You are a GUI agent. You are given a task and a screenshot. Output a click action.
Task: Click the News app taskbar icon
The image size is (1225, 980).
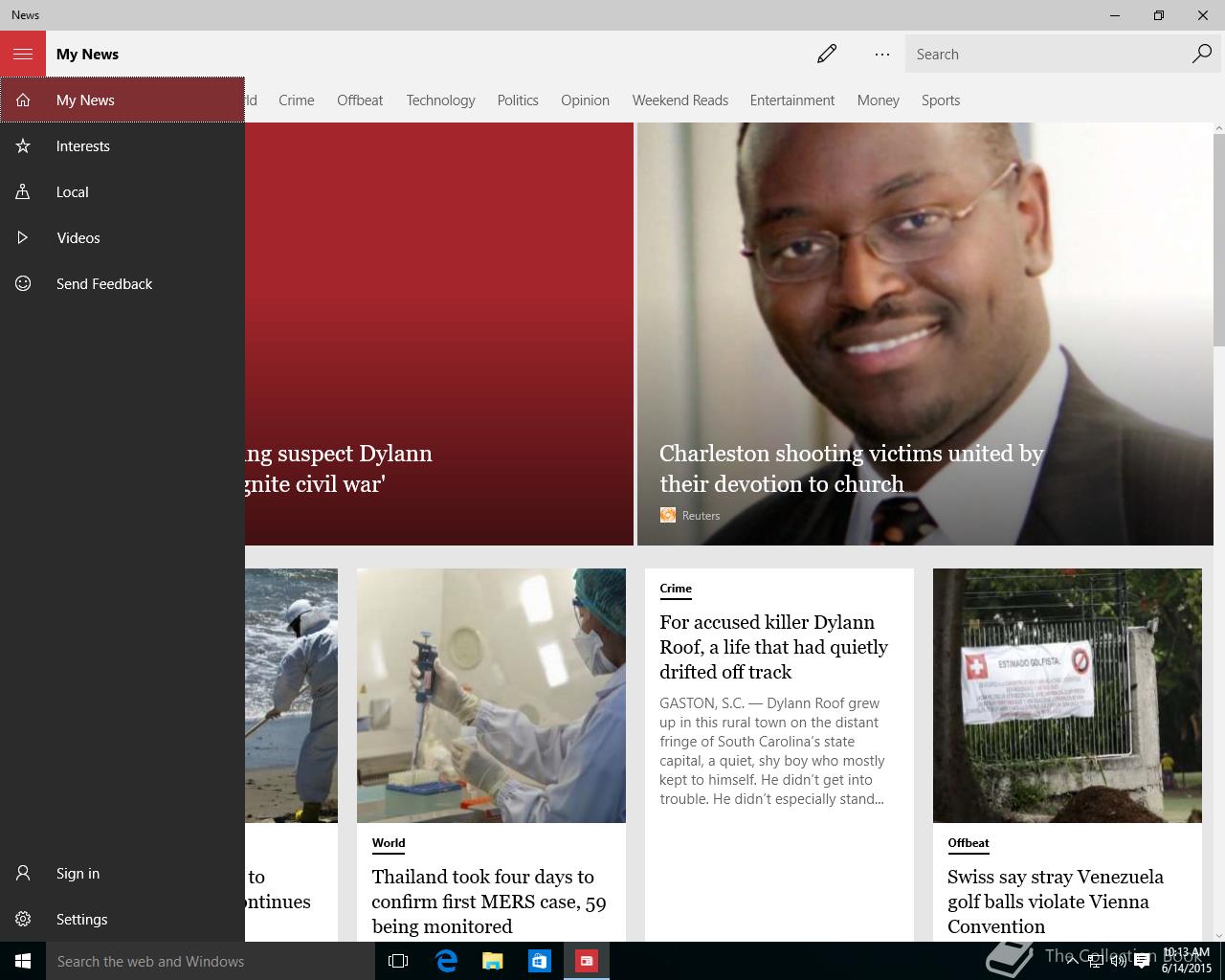[587, 961]
